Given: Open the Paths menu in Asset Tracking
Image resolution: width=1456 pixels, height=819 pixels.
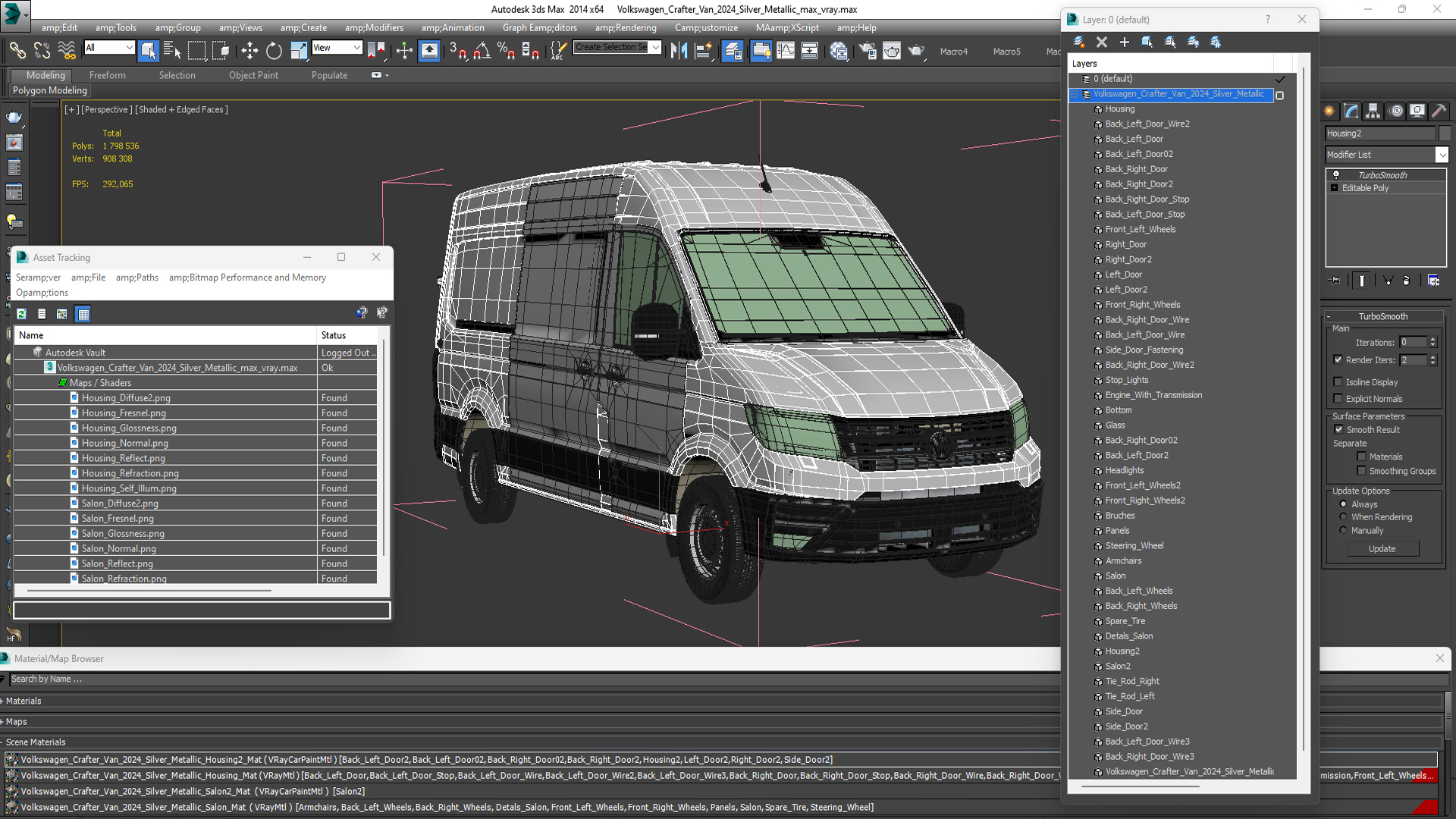Looking at the screenshot, I should (x=136, y=278).
